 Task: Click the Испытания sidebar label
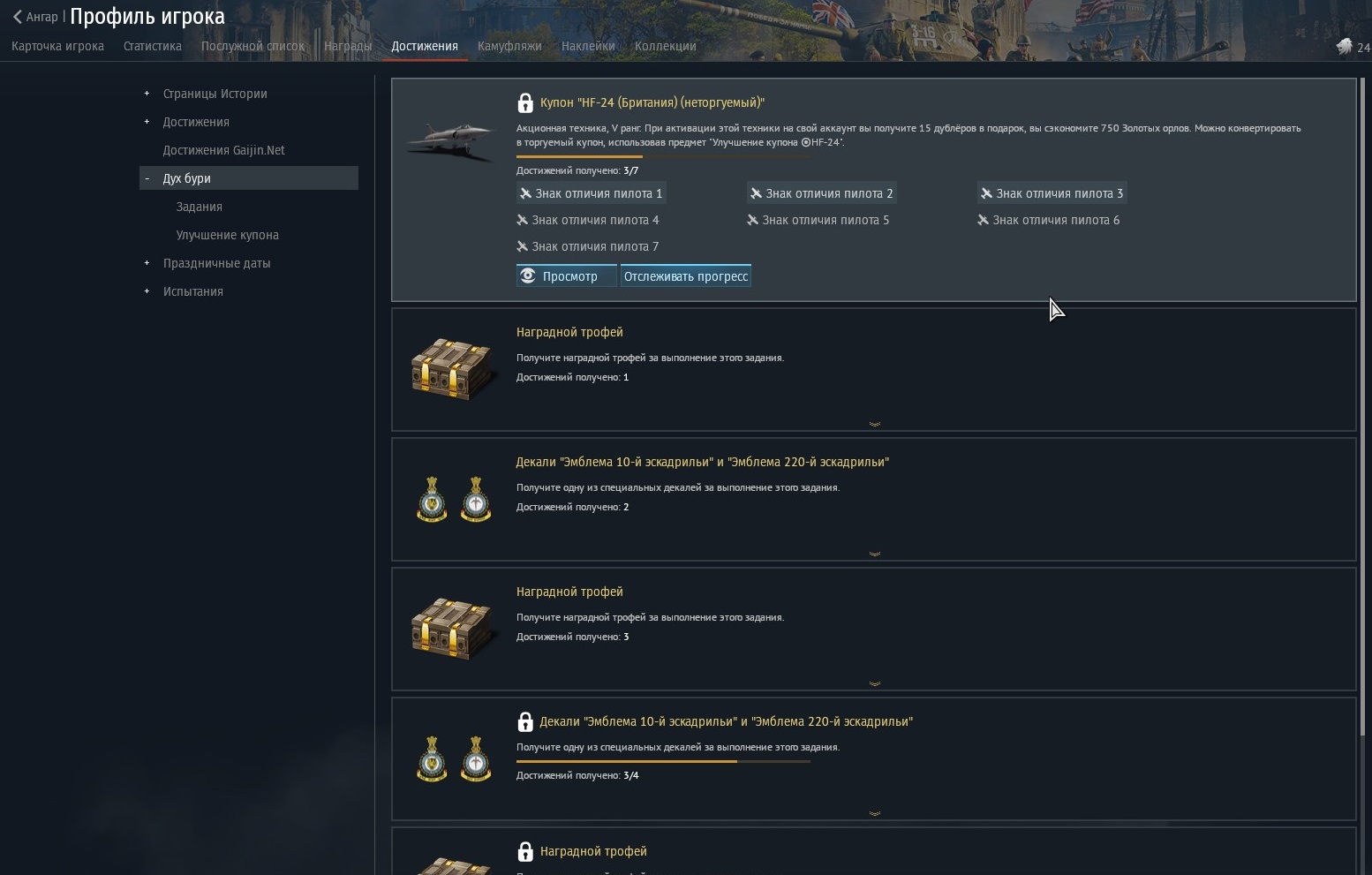[x=193, y=291]
